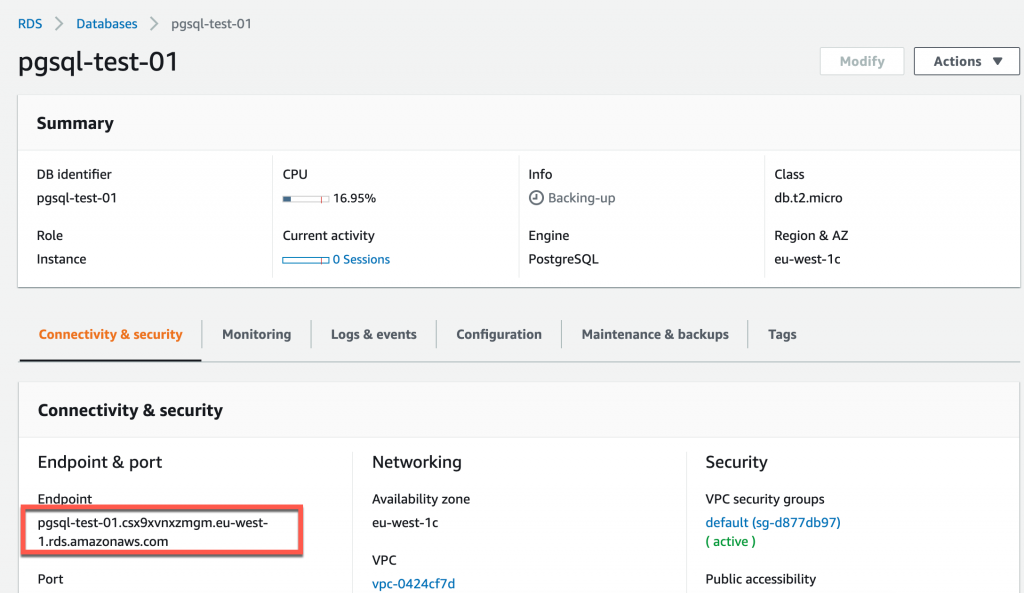Click the Modify button
The image size is (1024, 593).
pyautogui.click(x=861, y=61)
